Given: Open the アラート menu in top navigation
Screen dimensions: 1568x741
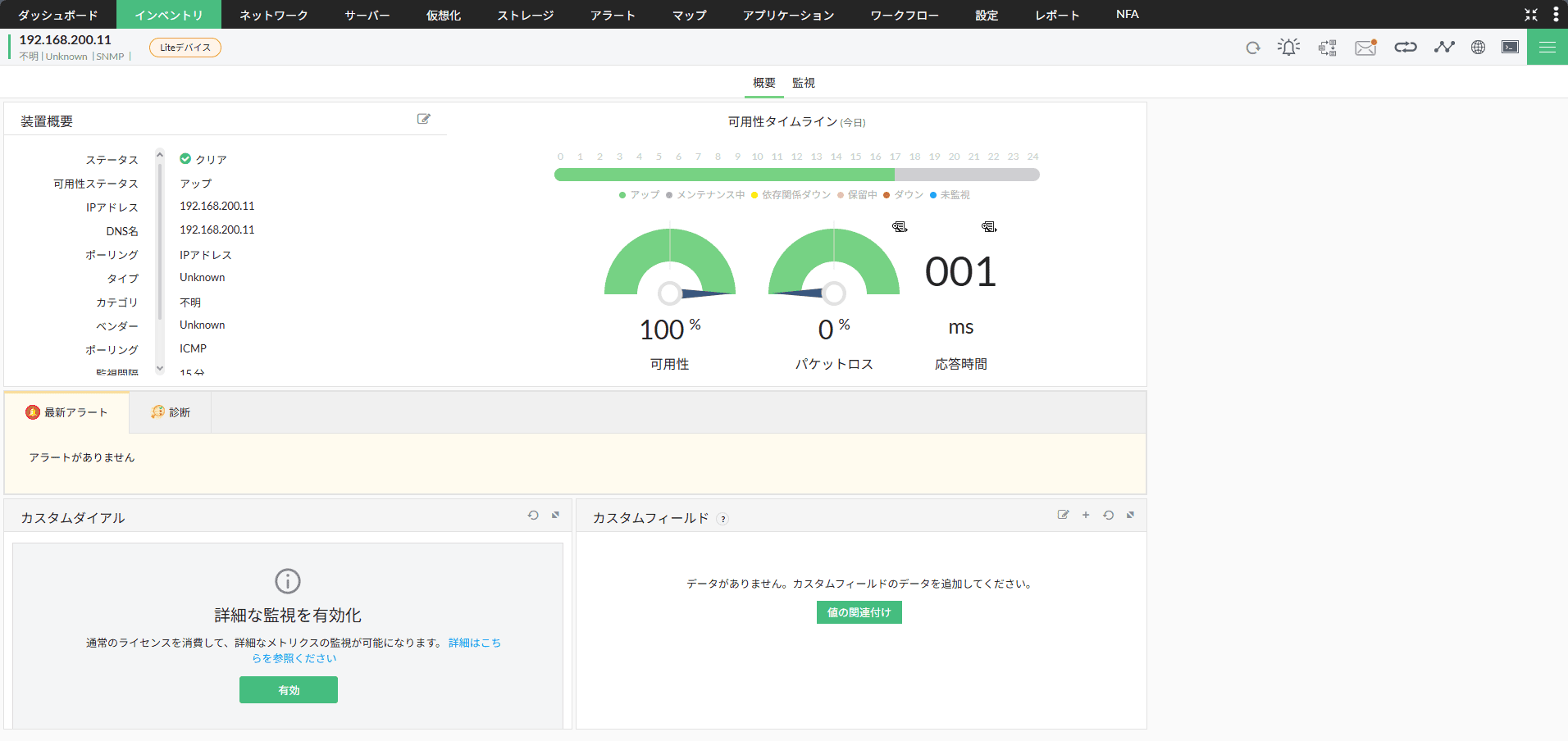Looking at the screenshot, I should [613, 15].
